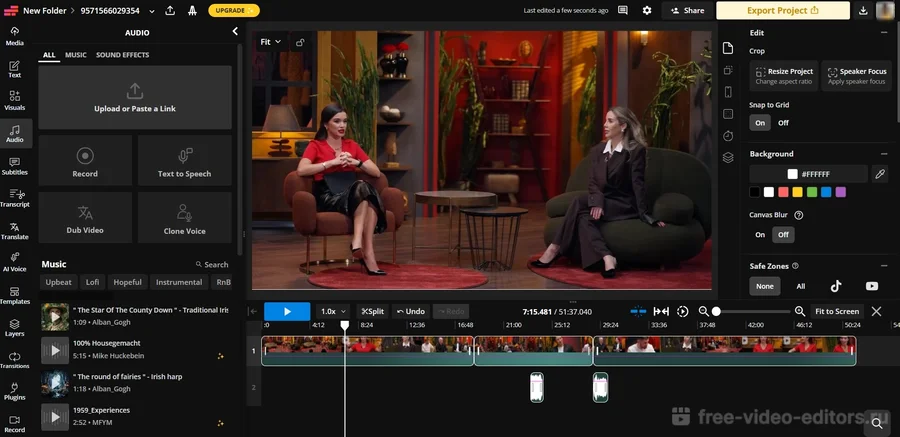Select the AI Voice sidebar icon
This screenshot has width=900, height=437.
coord(15,262)
